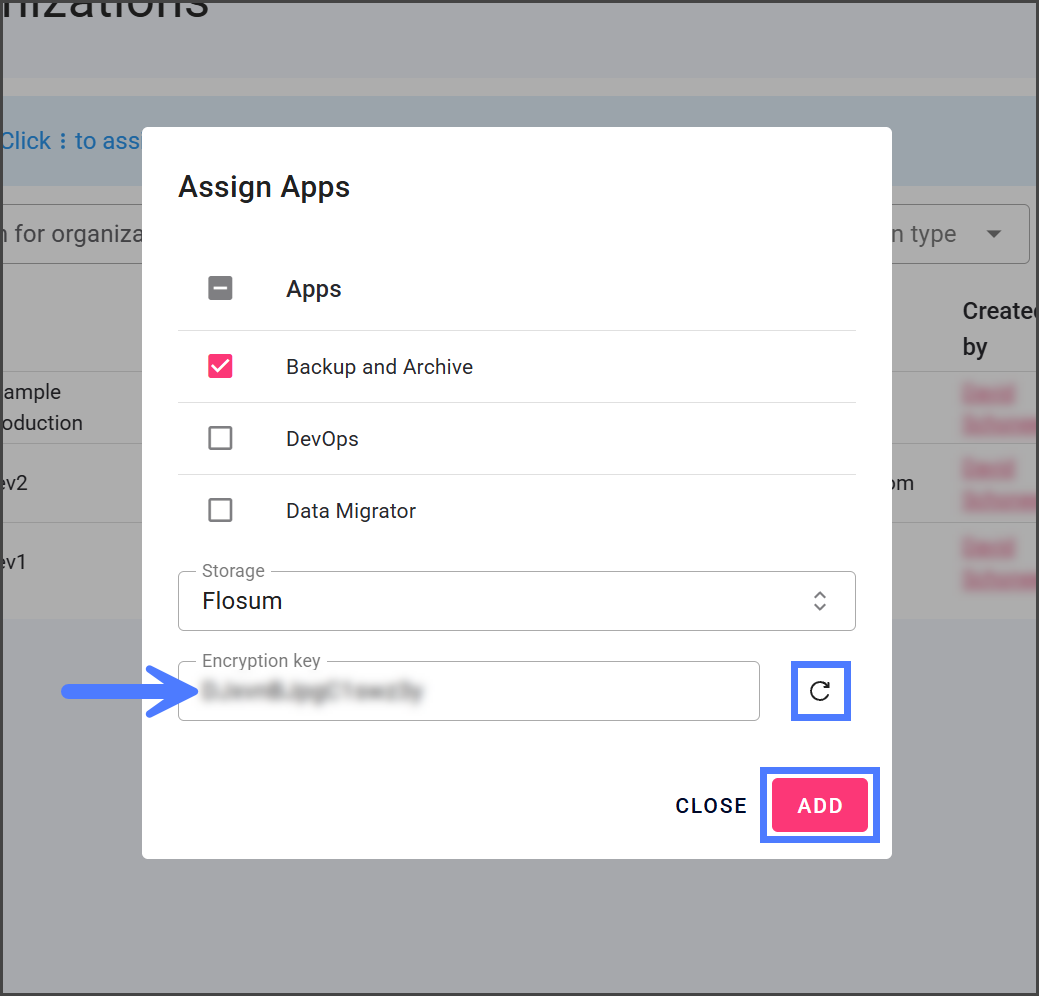Click the vertical dots icon in info banner
The image size is (1039, 996).
[x=63, y=141]
